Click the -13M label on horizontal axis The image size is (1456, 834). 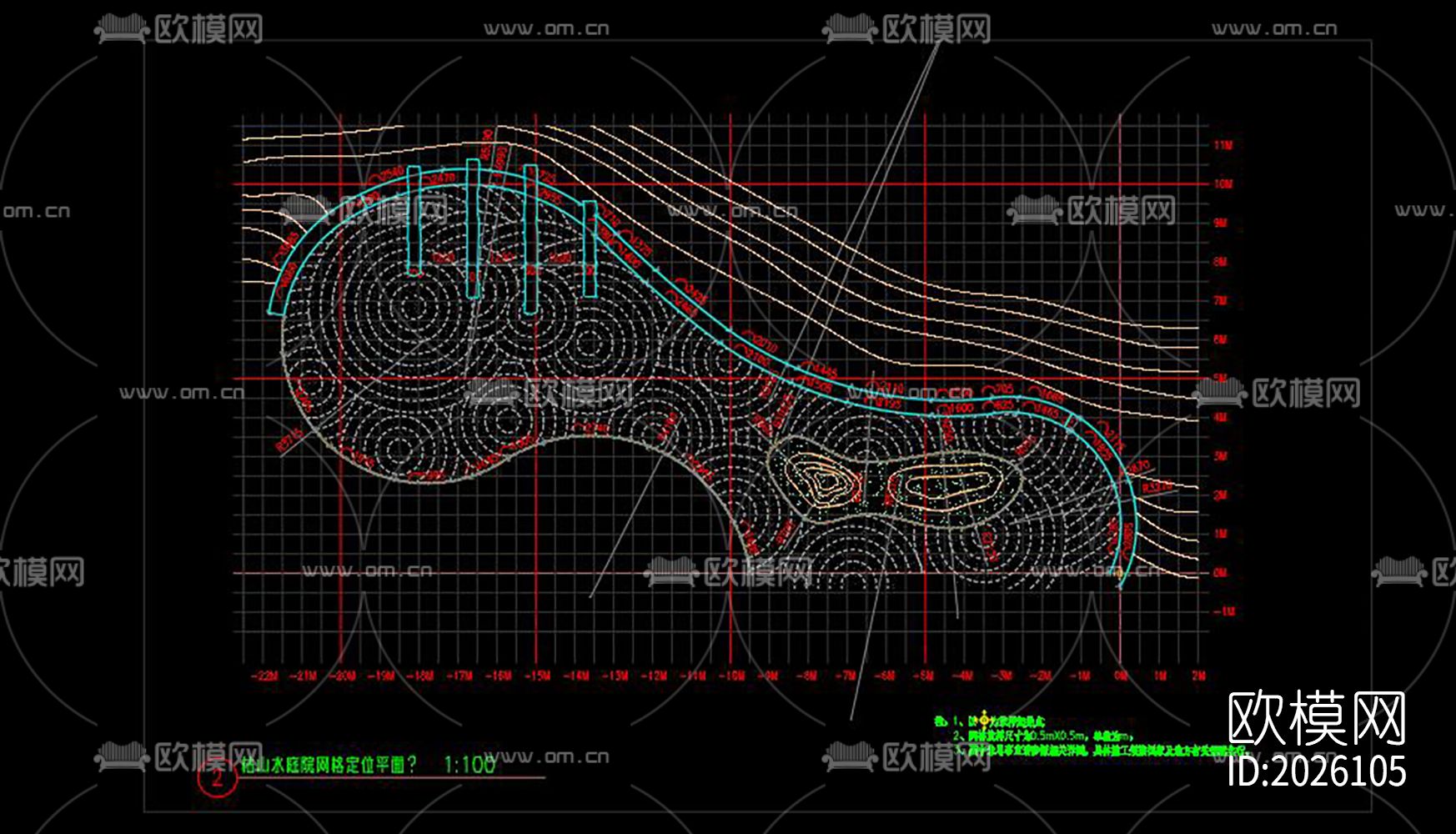[x=615, y=676]
